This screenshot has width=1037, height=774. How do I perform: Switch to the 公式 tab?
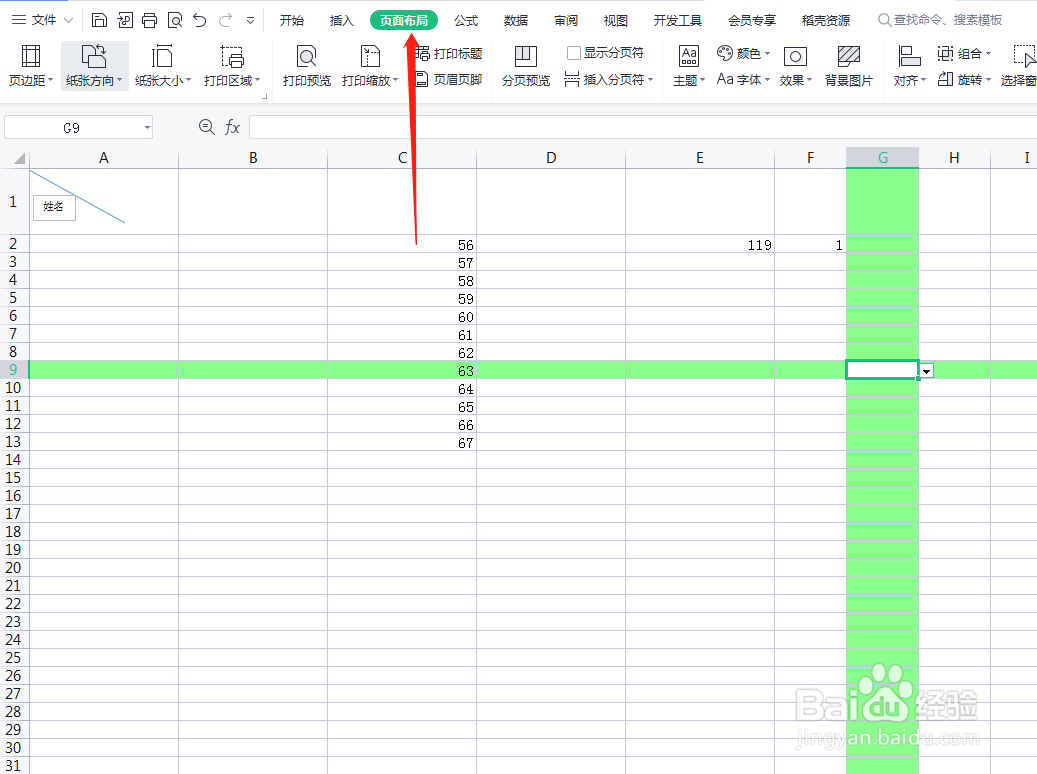pyautogui.click(x=466, y=21)
